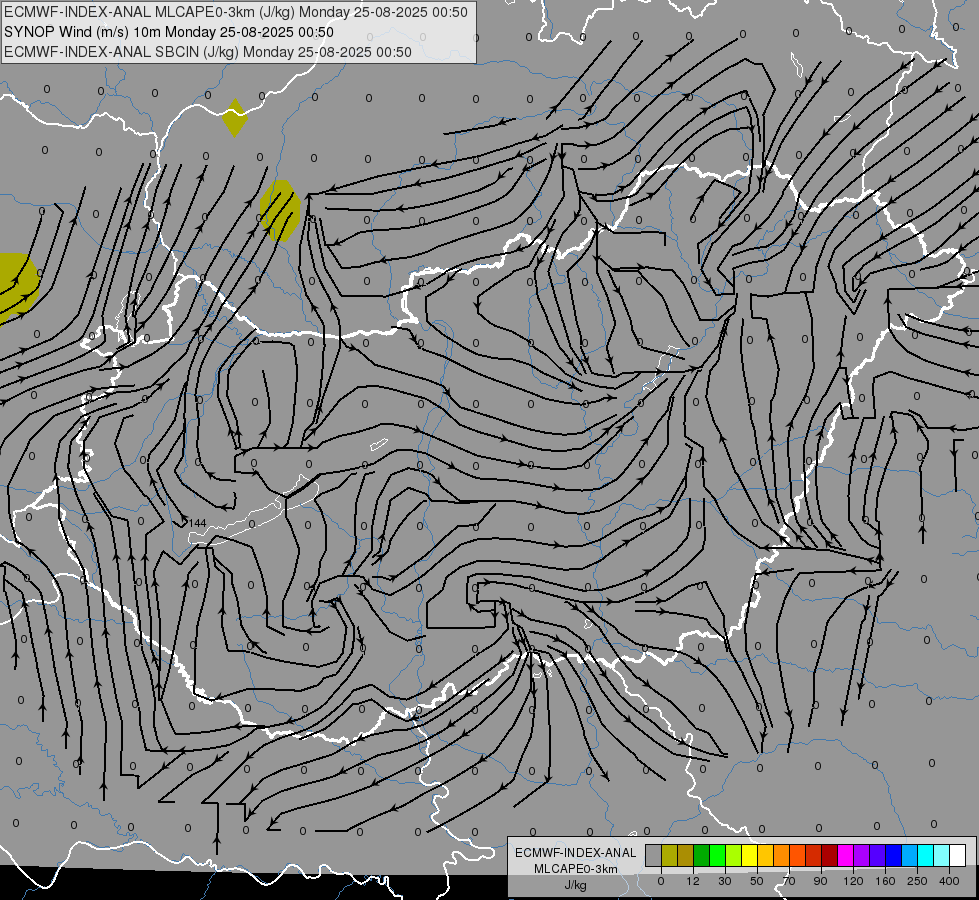Image resolution: width=979 pixels, height=900 pixels.
Task: Click the legend tick label 250
Action: (x=917, y=881)
